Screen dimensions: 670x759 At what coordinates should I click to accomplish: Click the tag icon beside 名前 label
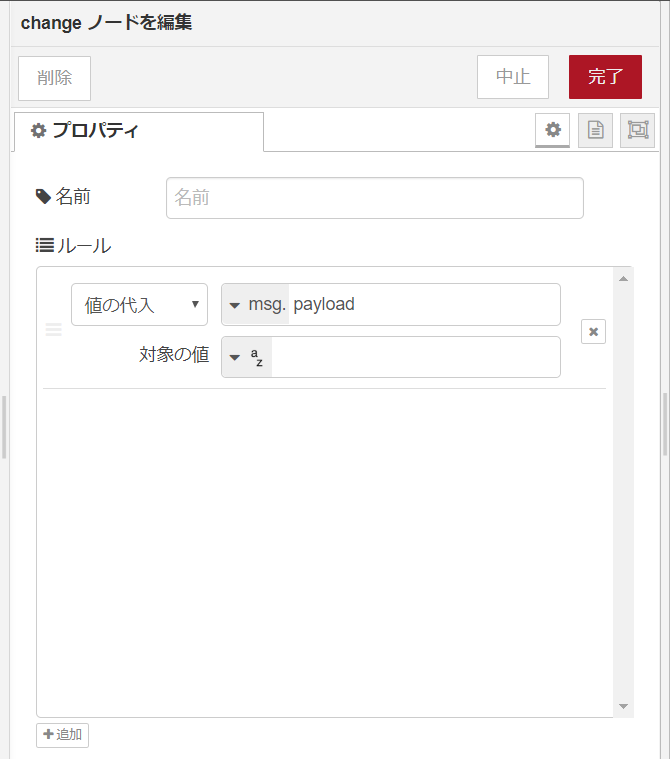44,197
